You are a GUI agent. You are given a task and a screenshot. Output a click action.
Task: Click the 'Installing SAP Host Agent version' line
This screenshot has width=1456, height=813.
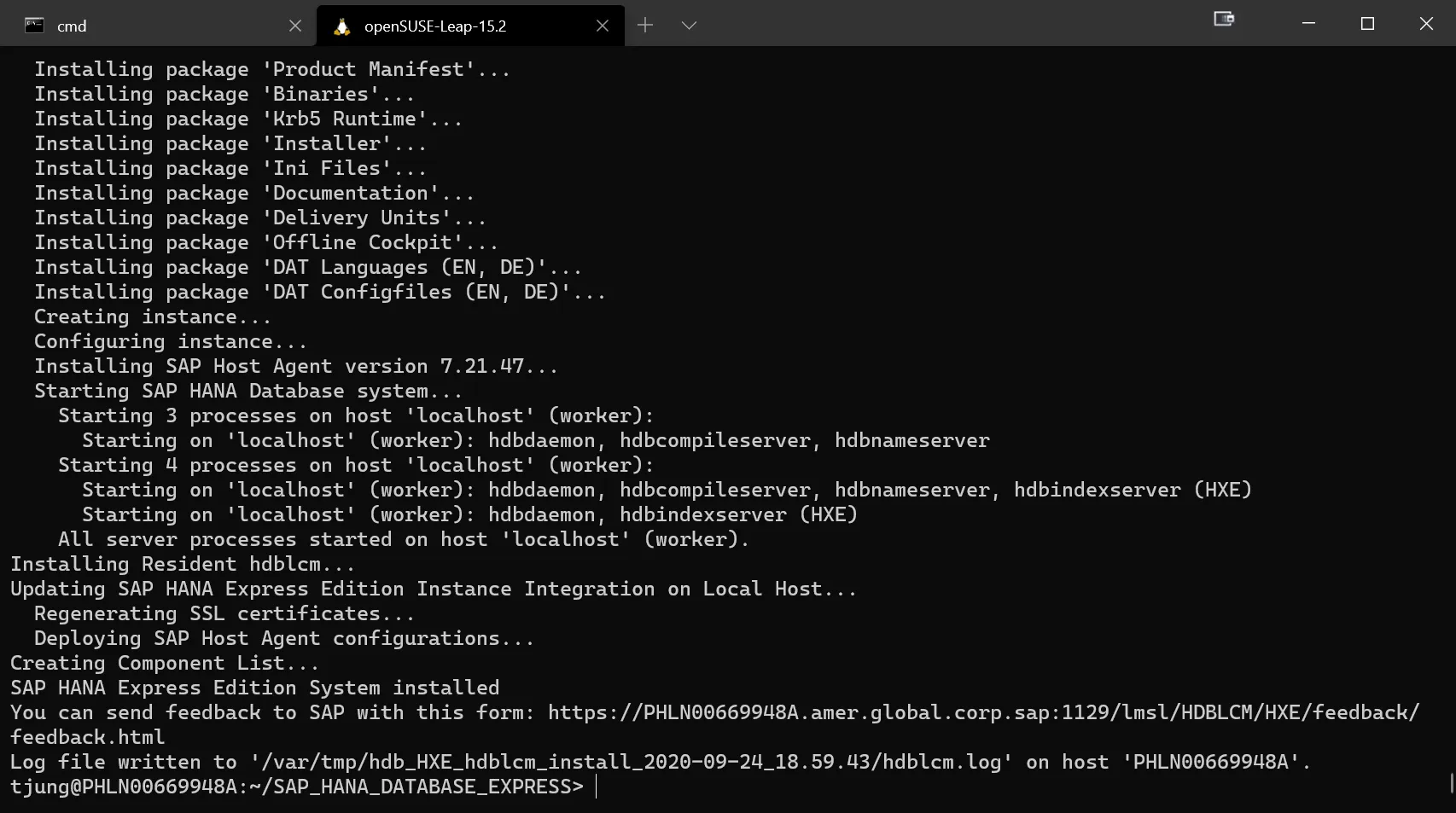pyautogui.click(x=295, y=367)
